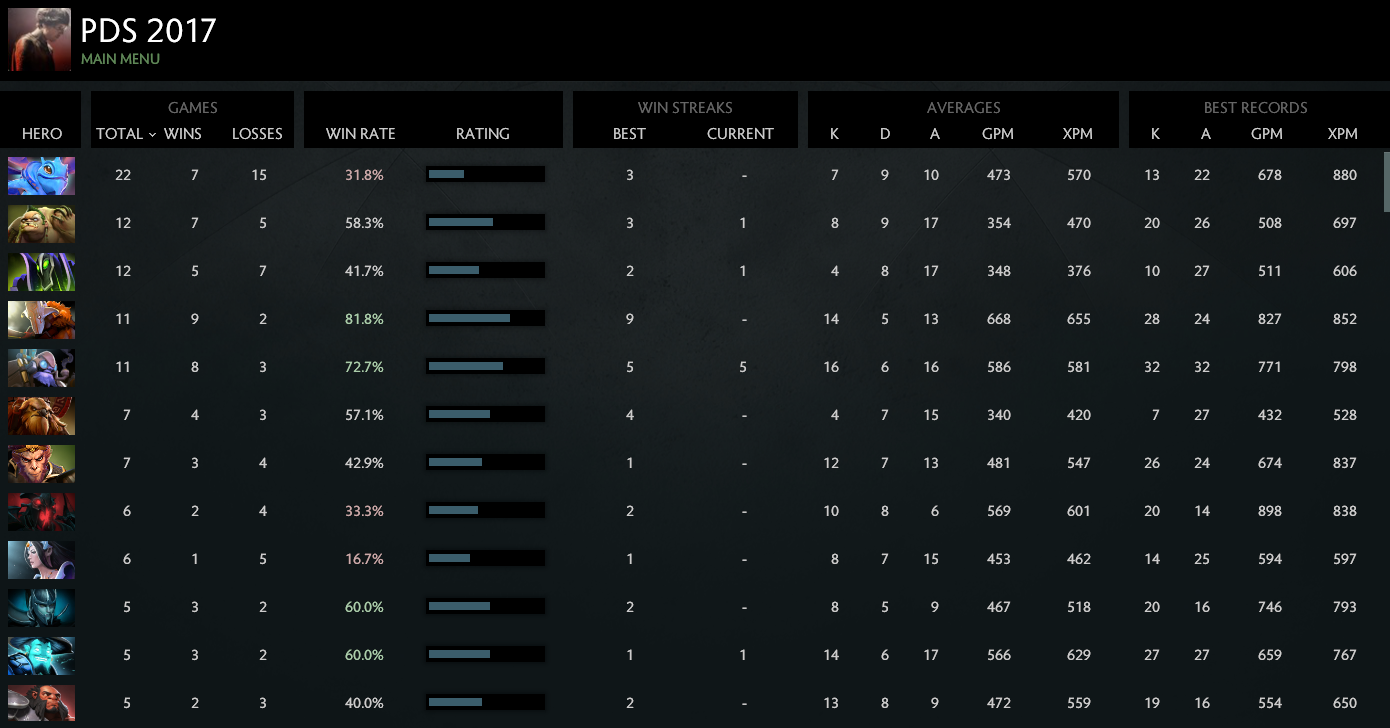This screenshot has width=1390, height=728.
Task: Select the Rubick hero portrait
Action: 41,271
